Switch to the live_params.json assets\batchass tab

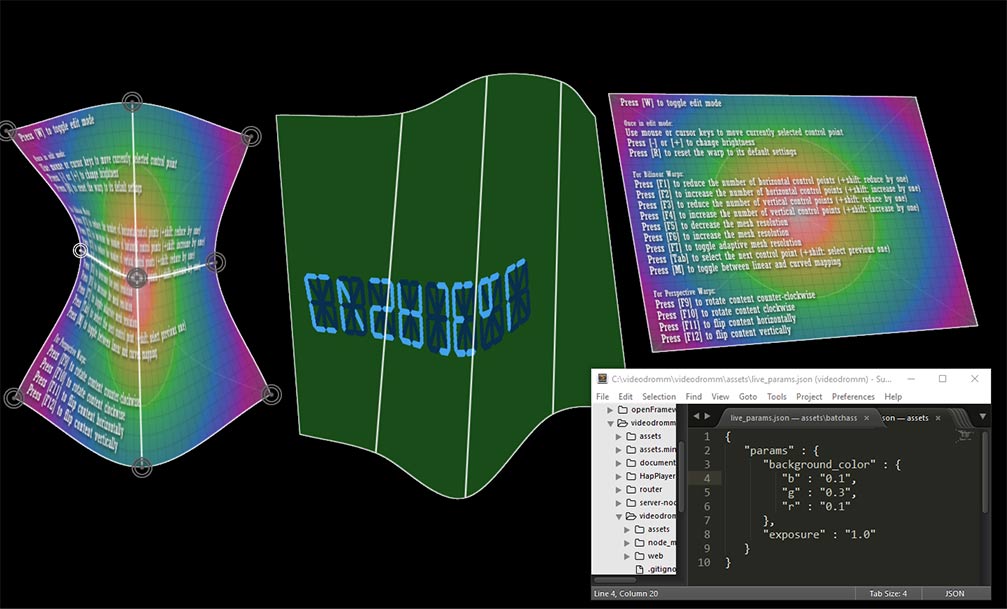point(793,417)
